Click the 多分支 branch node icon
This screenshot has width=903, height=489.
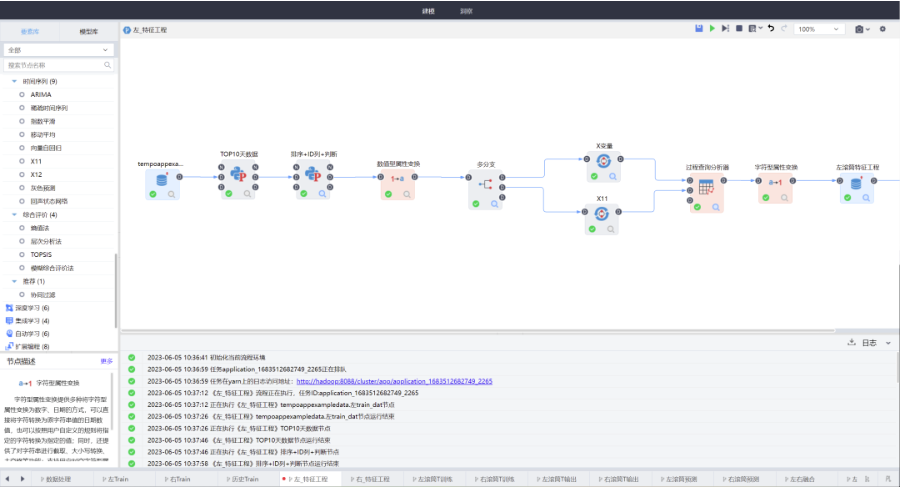coord(486,184)
